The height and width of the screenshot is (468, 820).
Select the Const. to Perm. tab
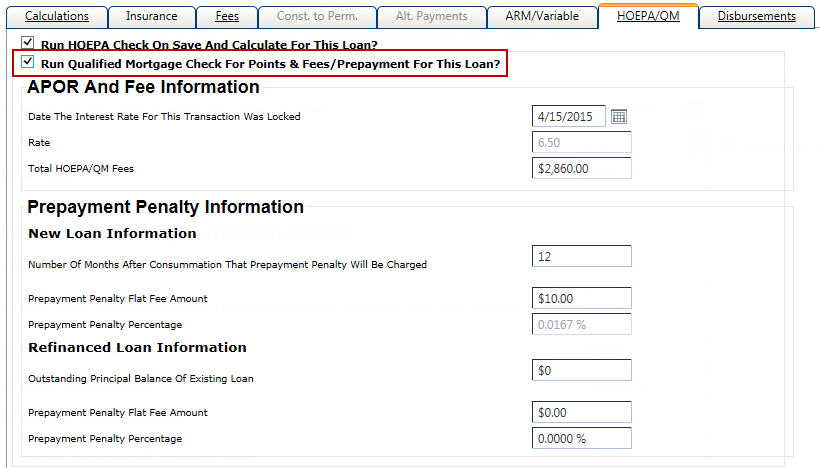point(317,16)
